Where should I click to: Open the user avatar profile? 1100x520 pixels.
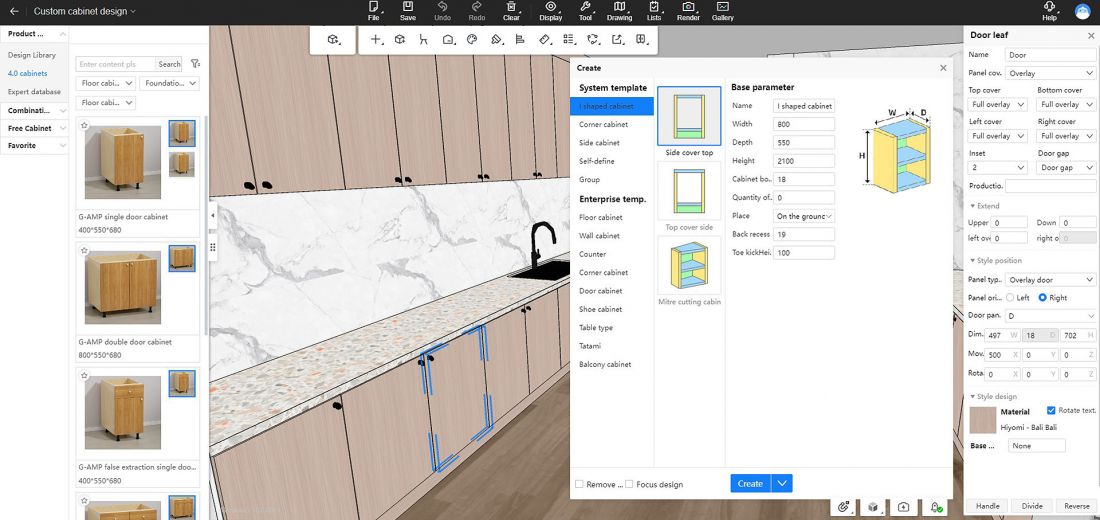pyautogui.click(x=1082, y=11)
